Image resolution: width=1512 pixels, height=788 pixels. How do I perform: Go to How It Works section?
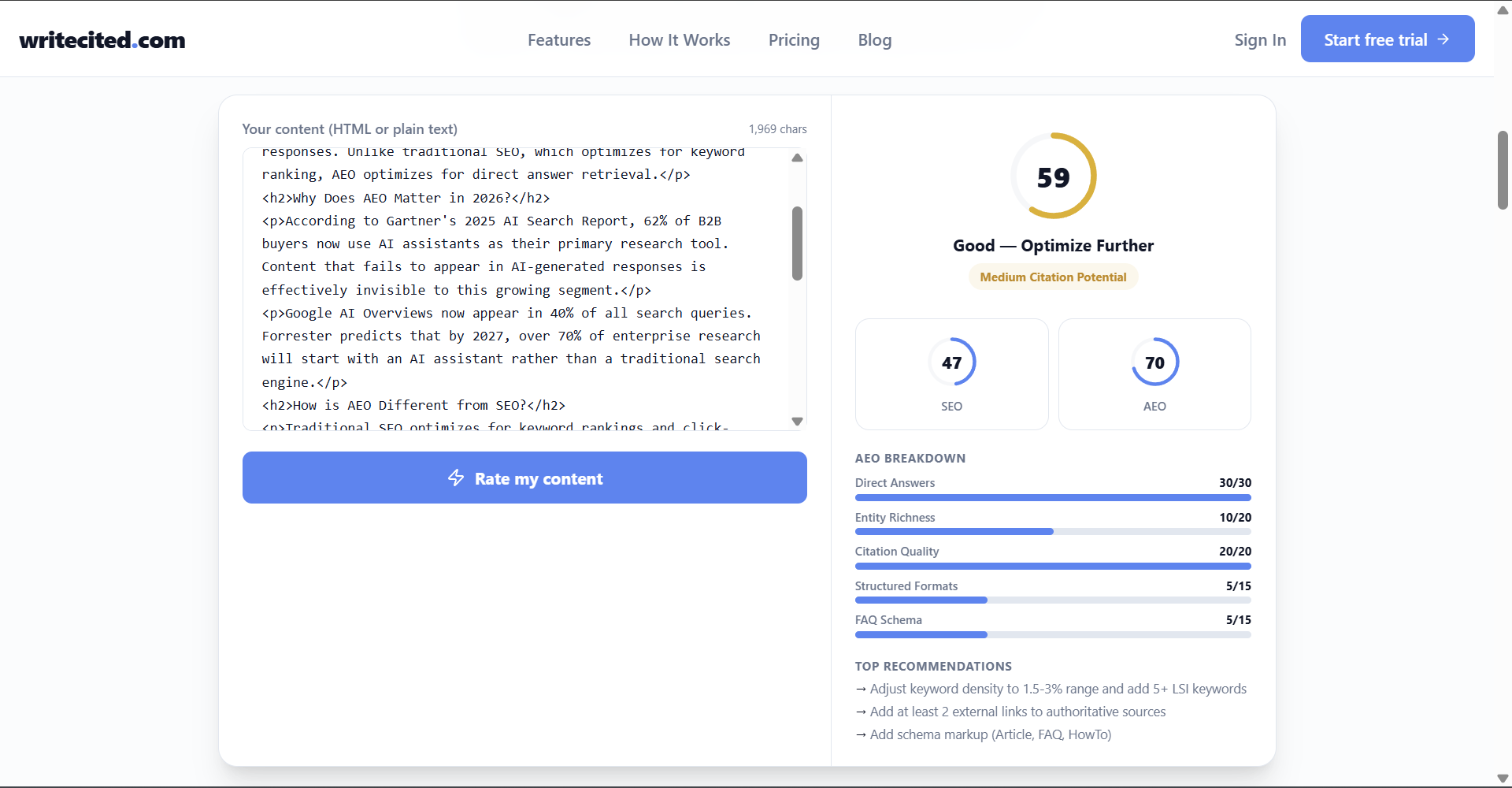[679, 40]
